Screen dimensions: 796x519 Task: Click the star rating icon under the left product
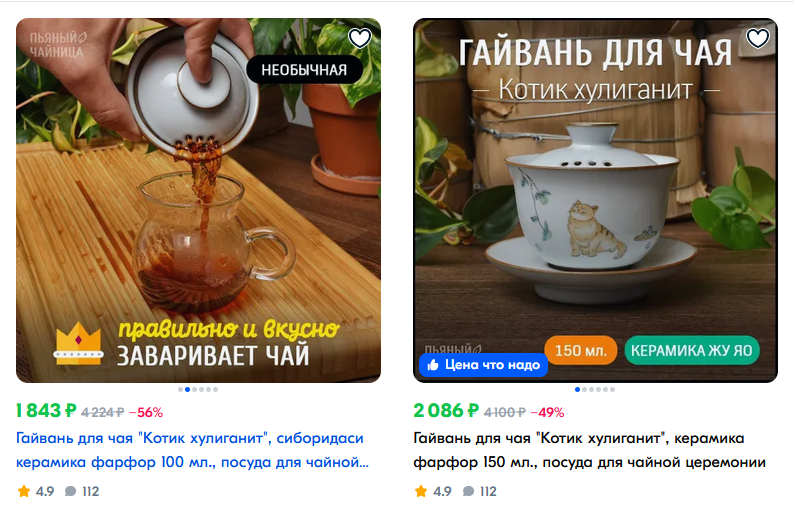23,491
